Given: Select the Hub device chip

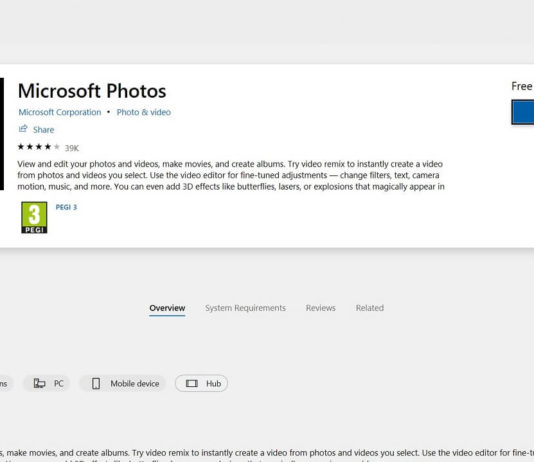Looking at the screenshot, I should click(x=201, y=384).
